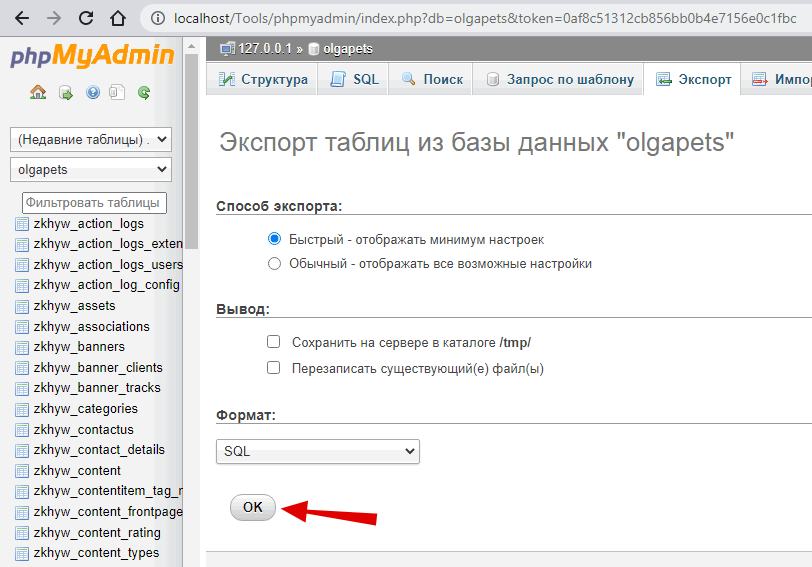
Task: Open the olgapets database dropdown
Action: pyautogui.click(x=91, y=169)
